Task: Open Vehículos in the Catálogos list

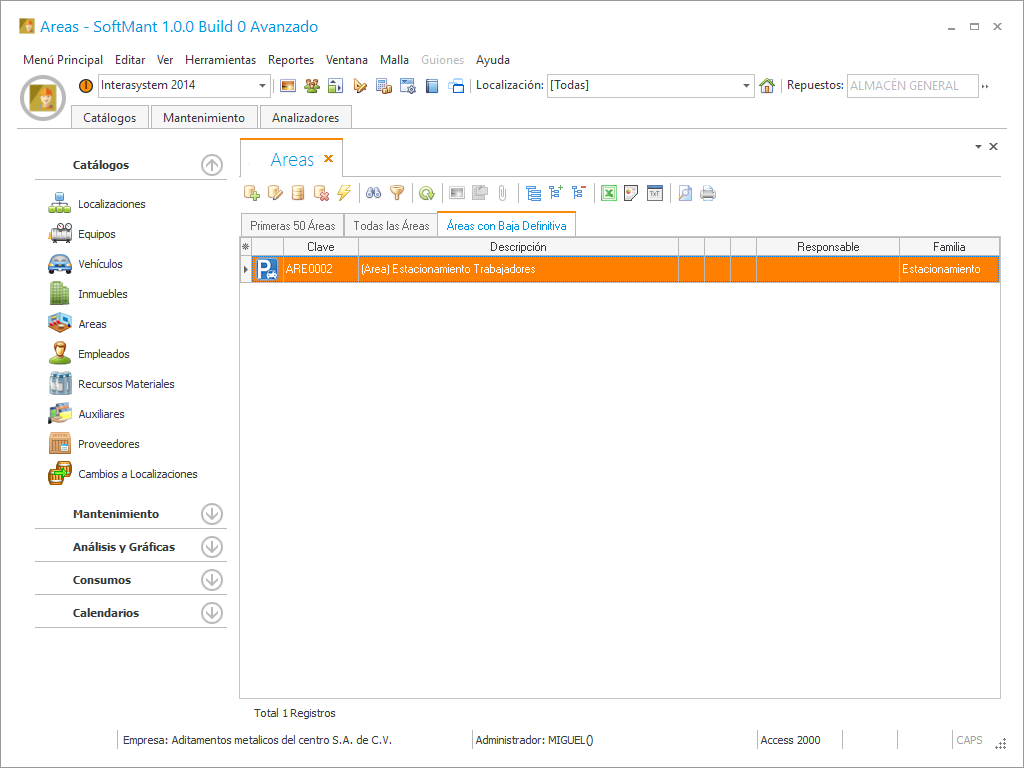Action: click(x=100, y=264)
